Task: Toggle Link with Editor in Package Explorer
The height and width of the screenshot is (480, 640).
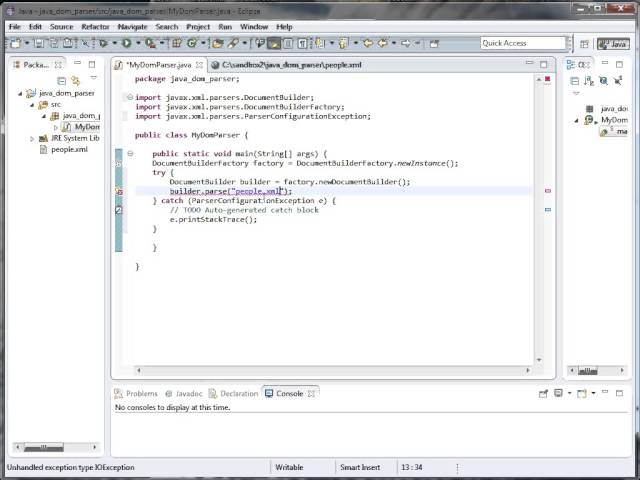Action: coord(76,80)
